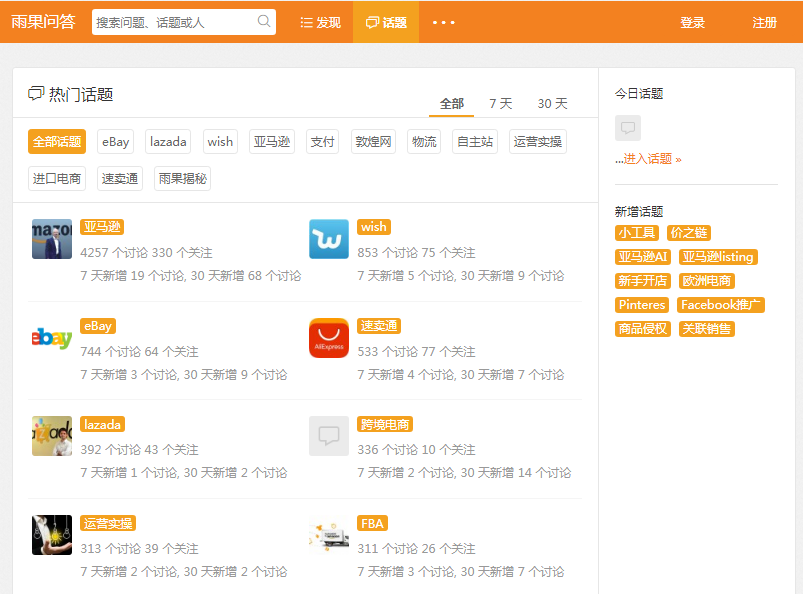Open the eBay topic logo icon
This screenshot has width=803, height=594.
click(52, 338)
